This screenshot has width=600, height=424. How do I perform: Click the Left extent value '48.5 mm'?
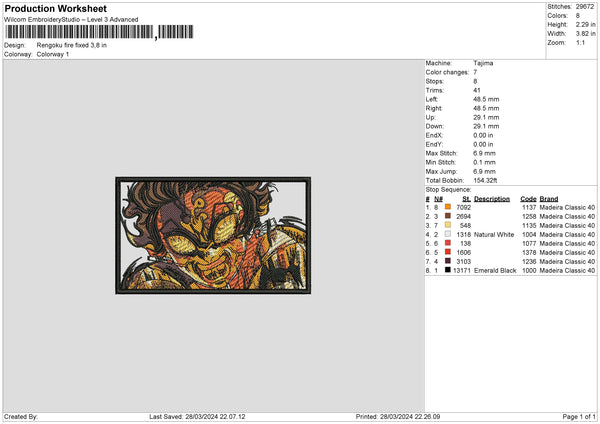(x=486, y=99)
